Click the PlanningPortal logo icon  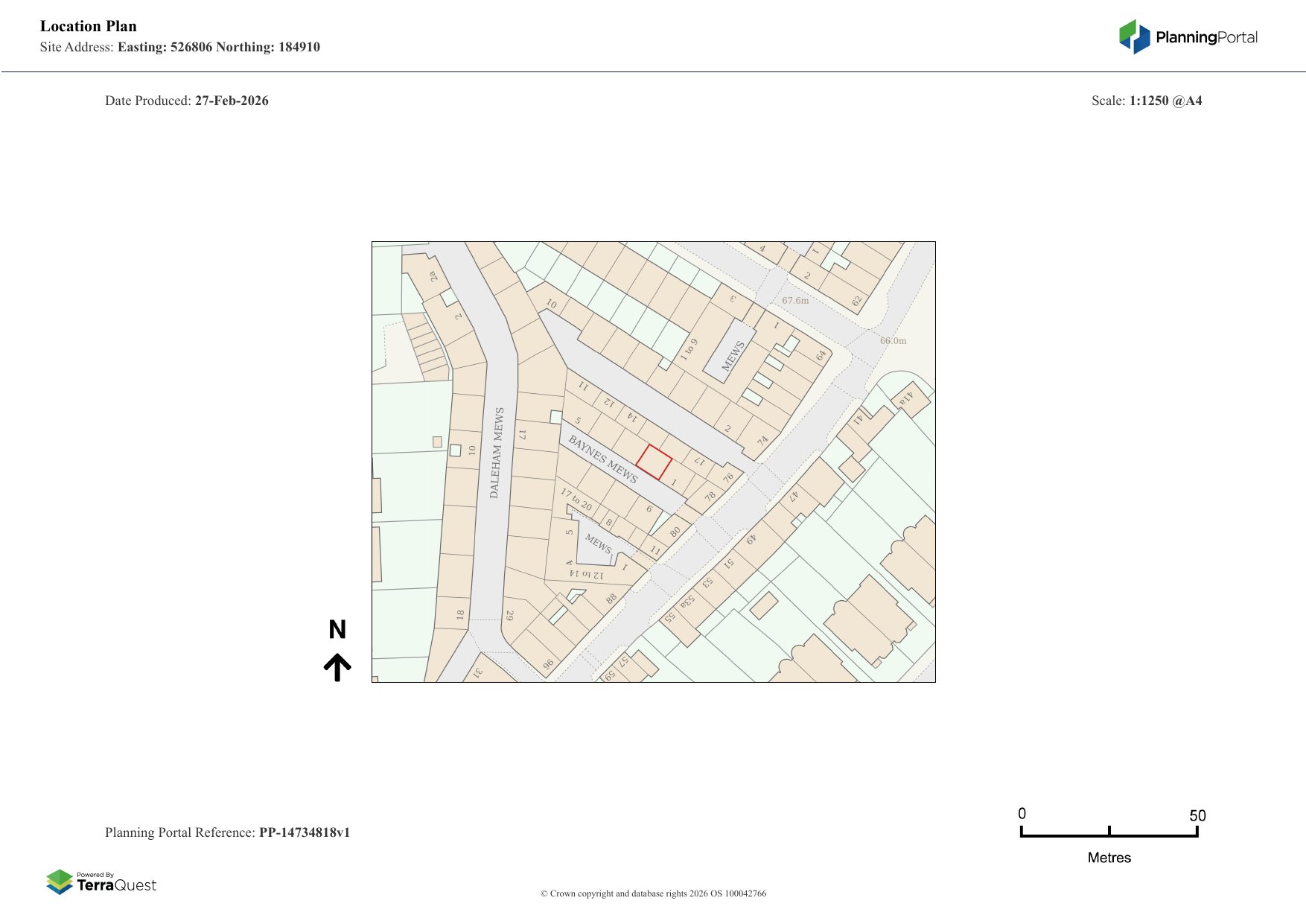click(x=1134, y=37)
